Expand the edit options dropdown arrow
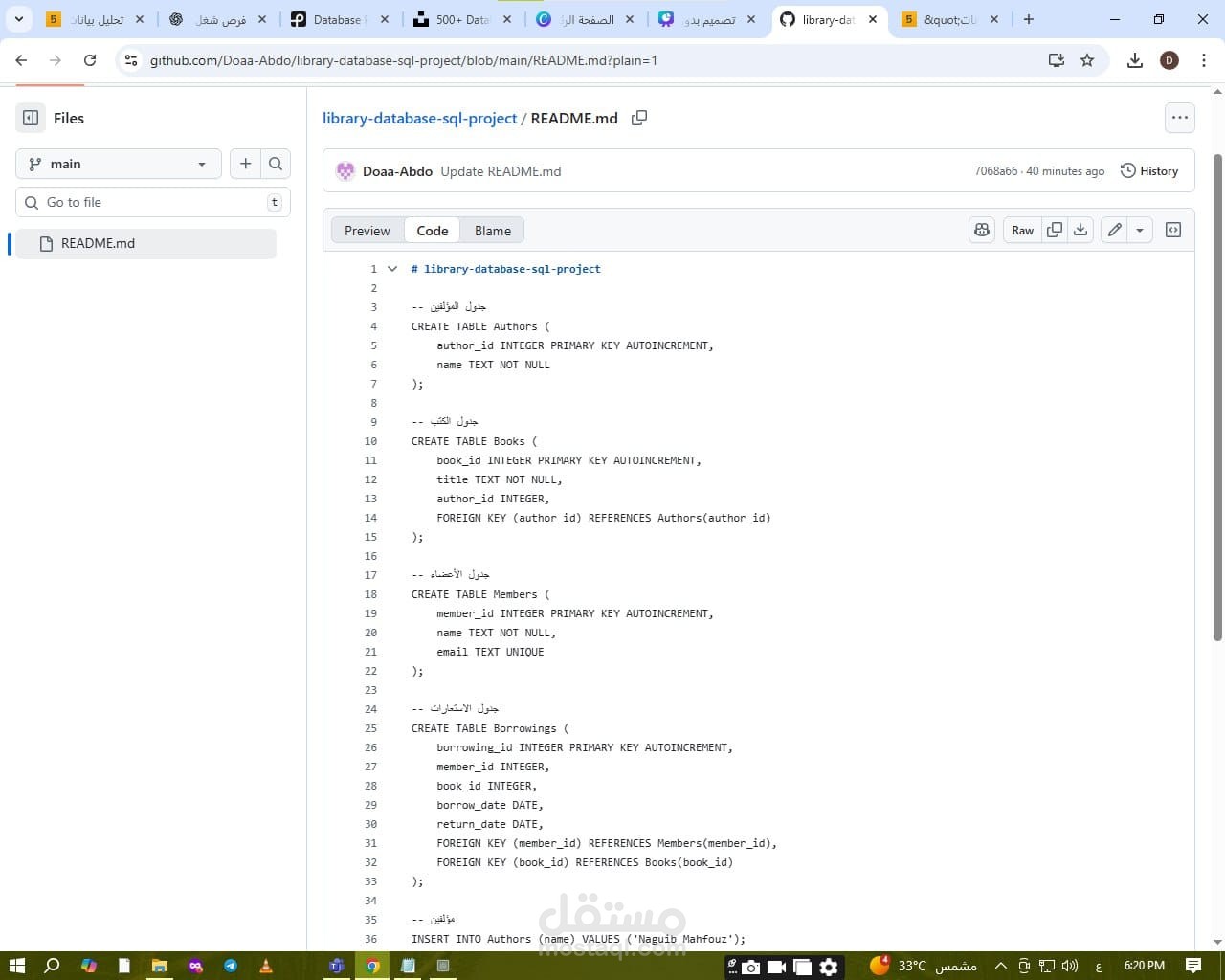The height and width of the screenshot is (980, 1225). tap(1140, 230)
